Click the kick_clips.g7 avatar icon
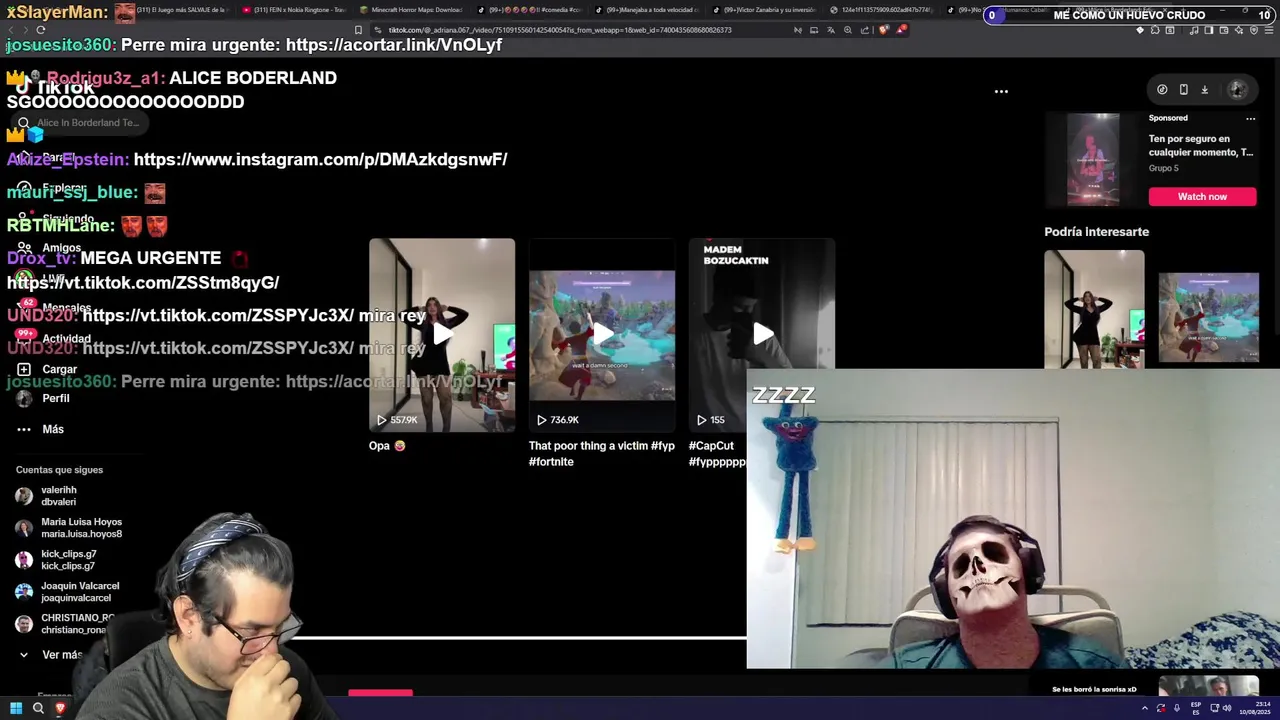The width and height of the screenshot is (1280, 720). pyautogui.click(x=24, y=560)
